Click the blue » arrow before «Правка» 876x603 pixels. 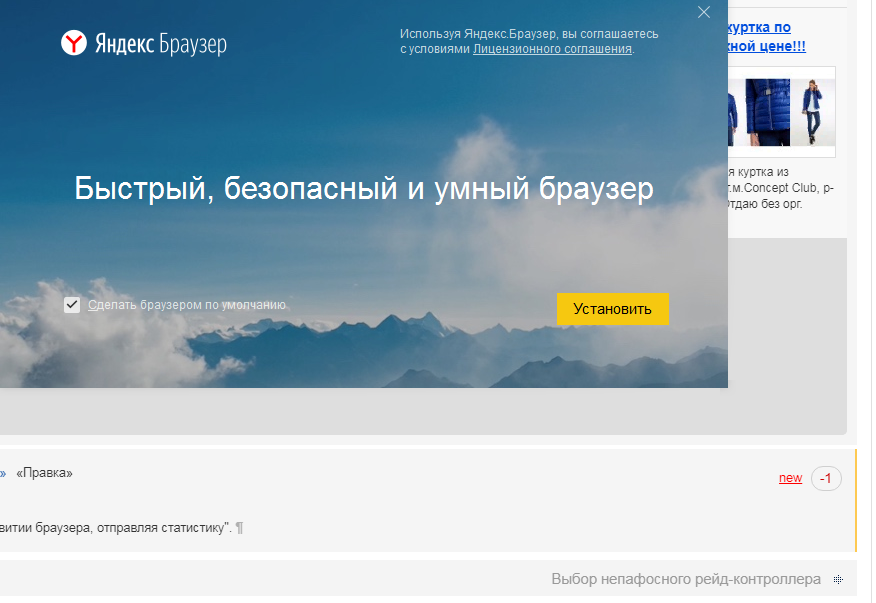3,473
